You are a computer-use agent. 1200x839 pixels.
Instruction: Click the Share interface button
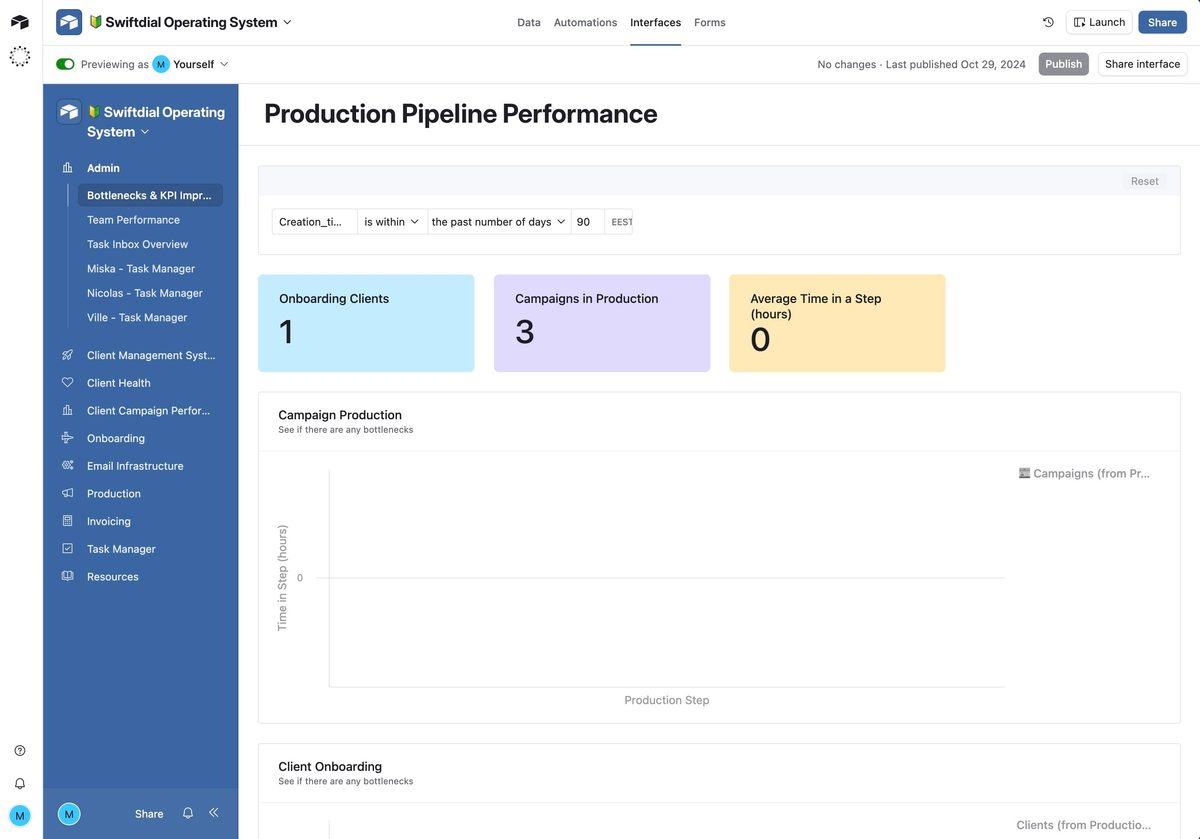(x=1142, y=64)
